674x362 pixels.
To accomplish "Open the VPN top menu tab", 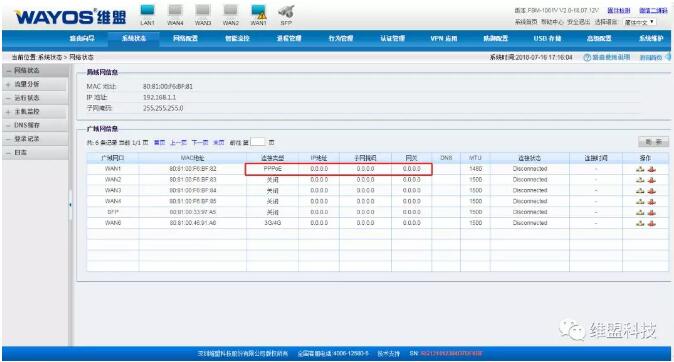I will tap(444, 39).
